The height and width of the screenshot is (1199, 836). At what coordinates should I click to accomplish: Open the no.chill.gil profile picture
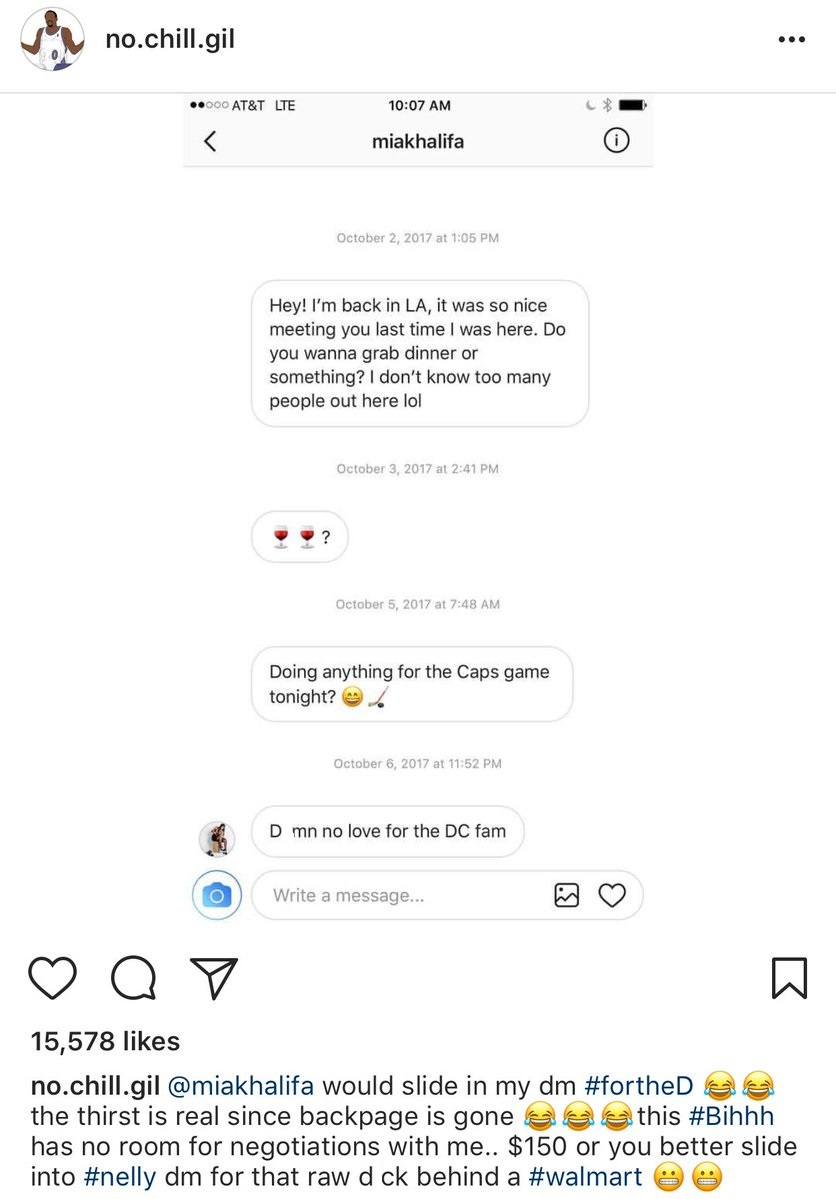pyautogui.click(x=52, y=39)
